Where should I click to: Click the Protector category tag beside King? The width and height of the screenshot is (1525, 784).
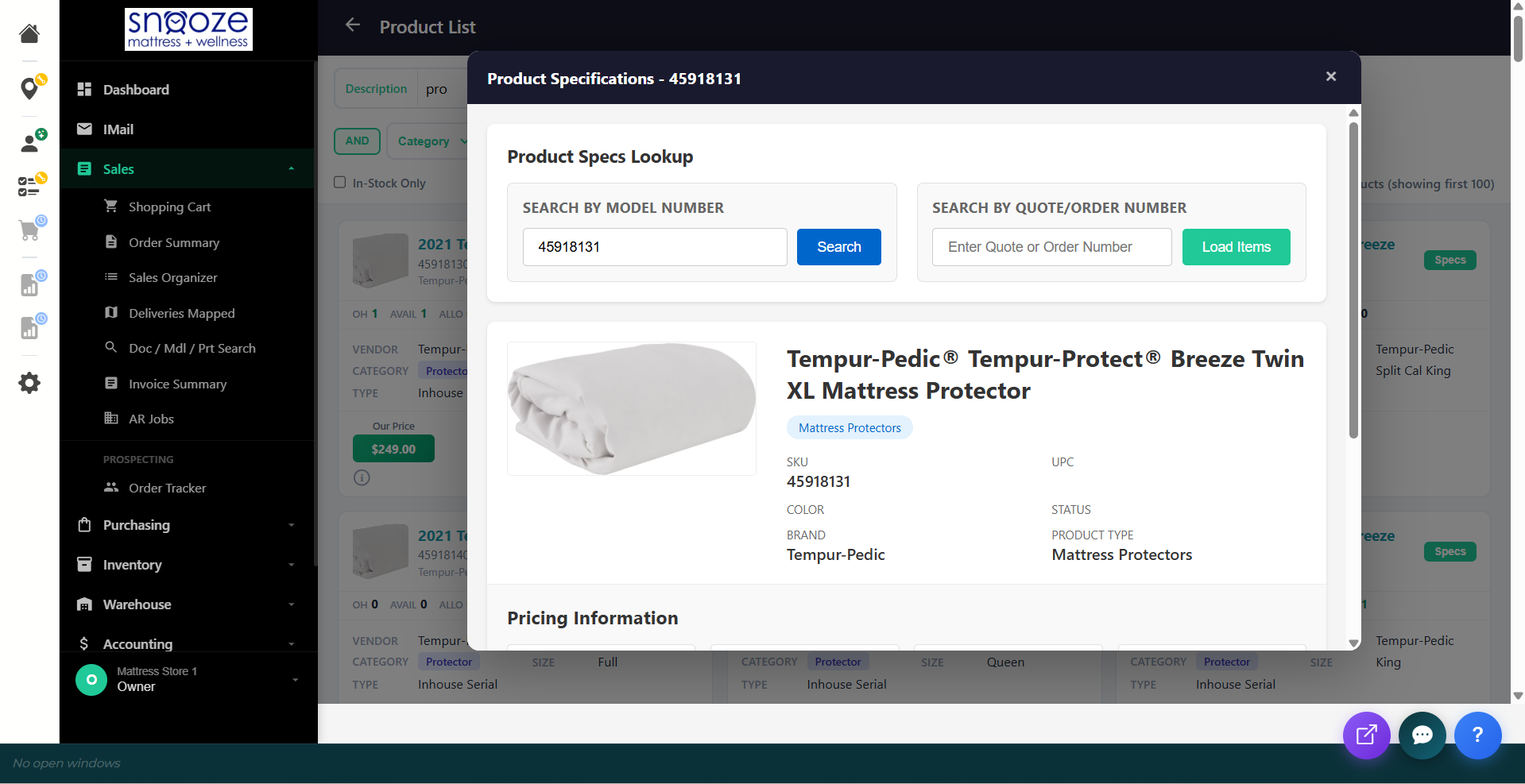click(1226, 662)
